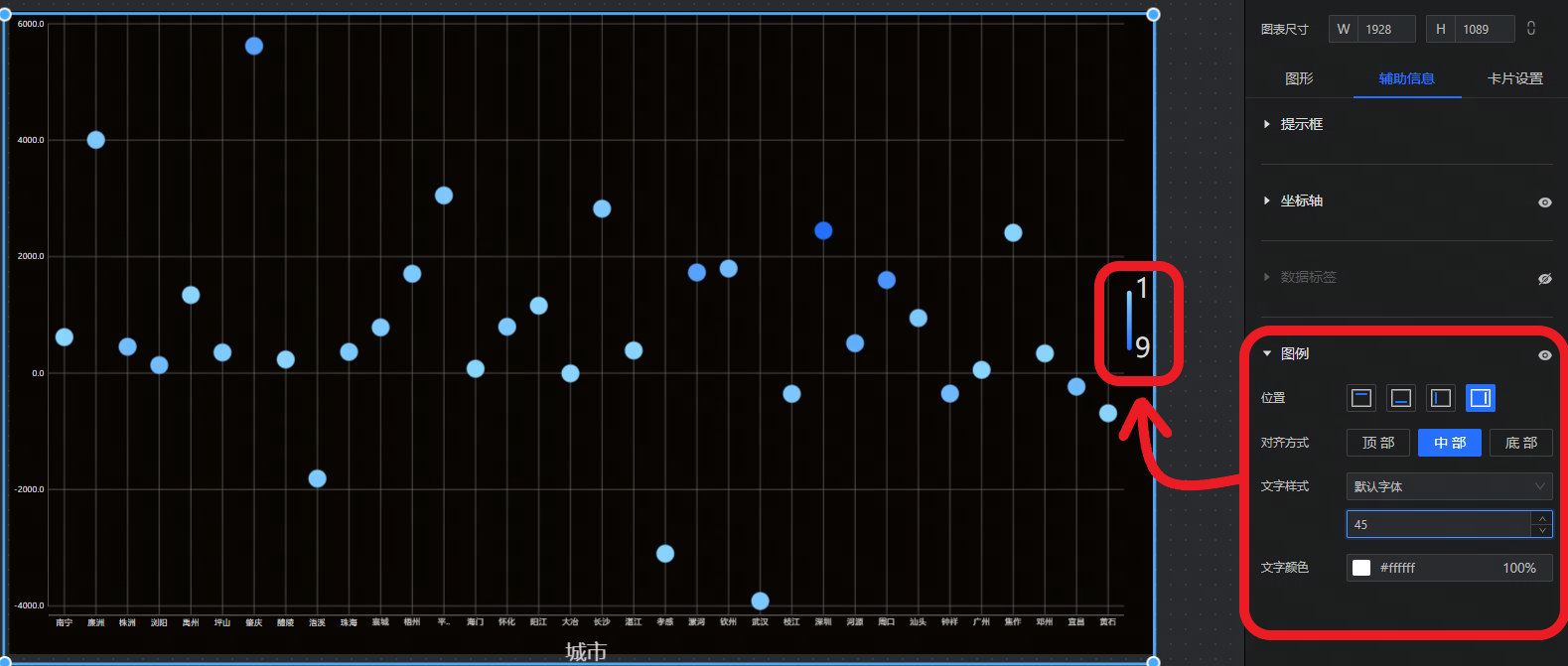
Task: Switch to the 卡片设置 tab
Action: coord(1514,78)
